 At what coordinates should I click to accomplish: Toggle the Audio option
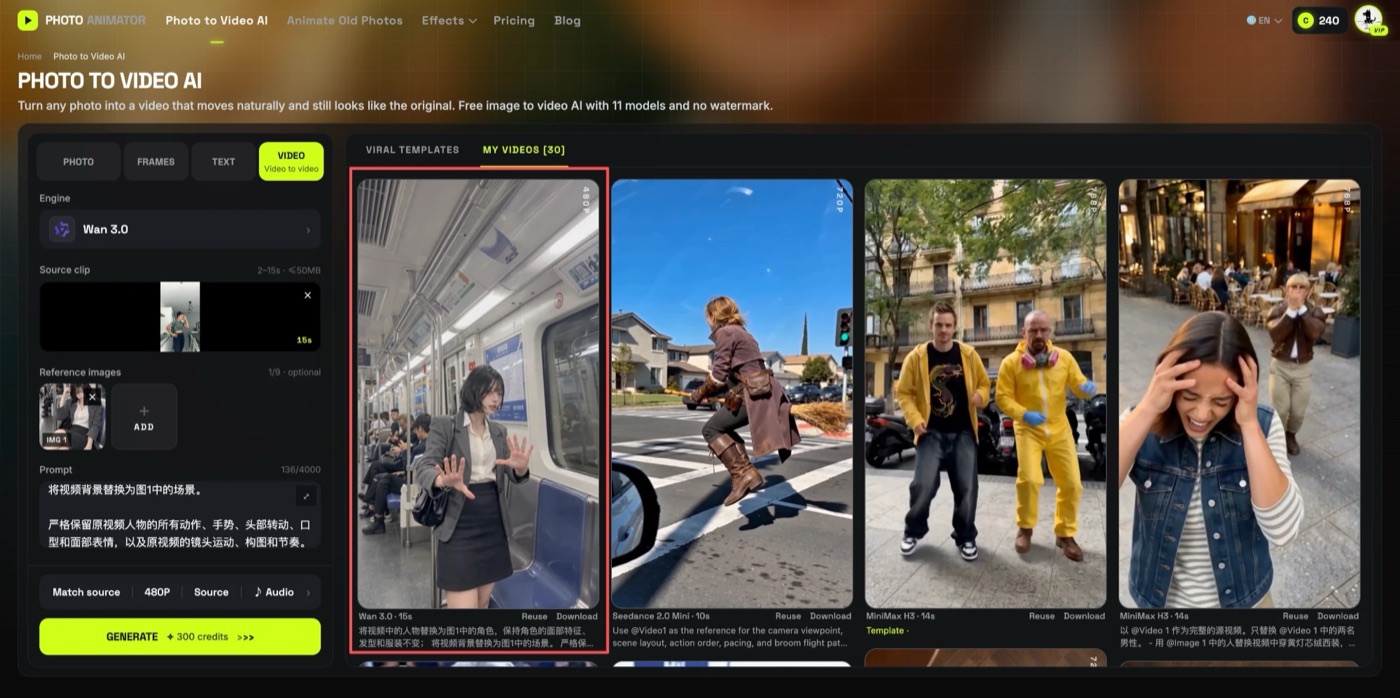274,592
